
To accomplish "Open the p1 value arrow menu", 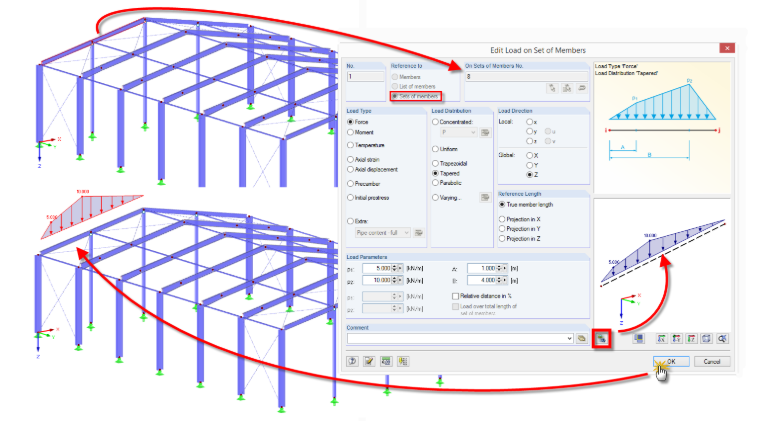I will [x=400, y=268].
